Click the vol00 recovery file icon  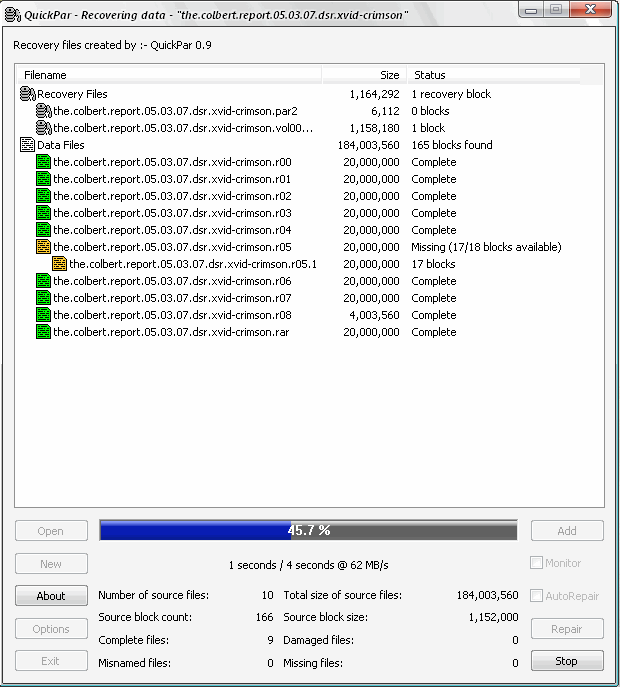pyautogui.click(x=43, y=128)
